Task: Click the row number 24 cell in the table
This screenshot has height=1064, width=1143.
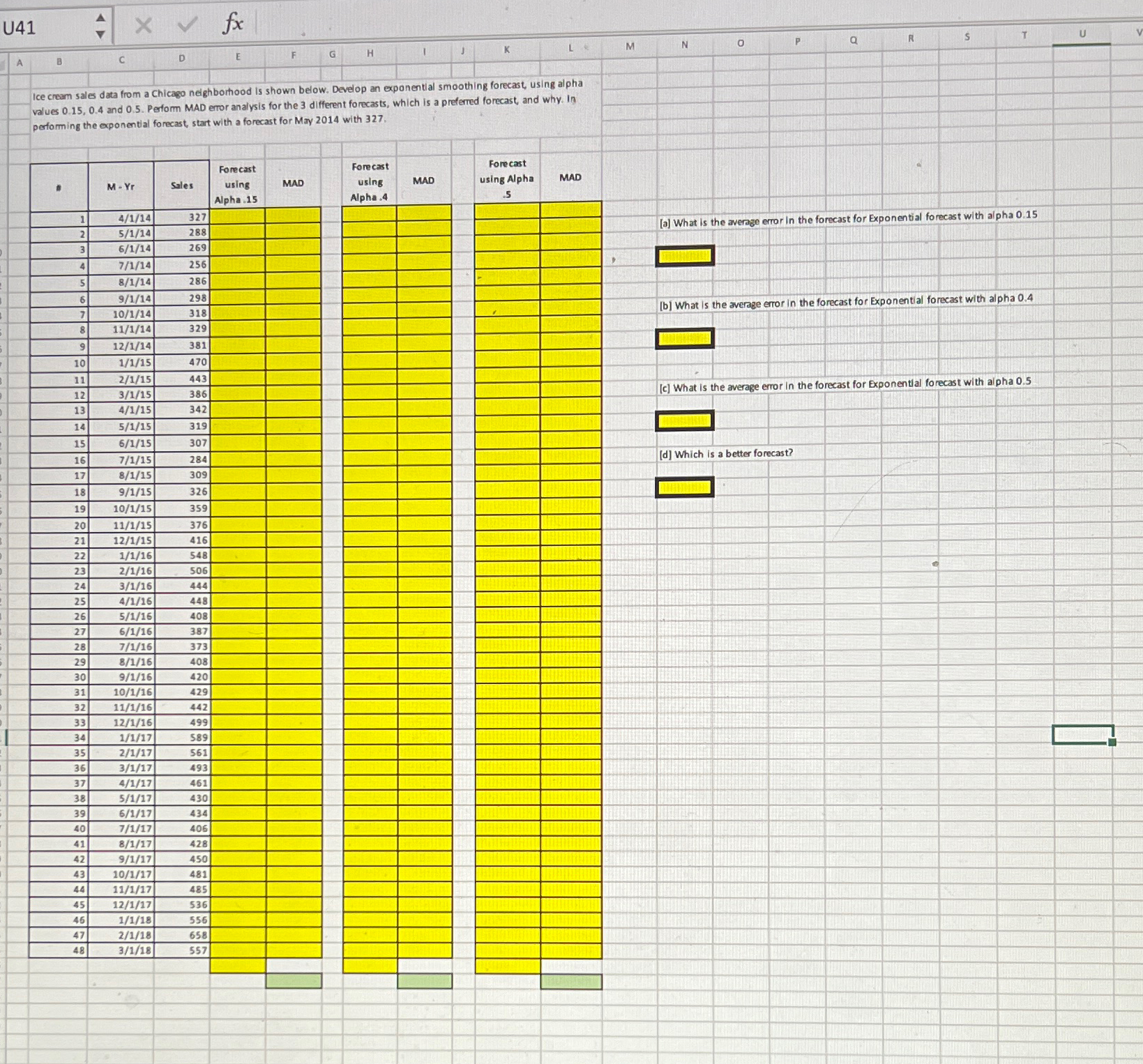Action: tap(59, 586)
